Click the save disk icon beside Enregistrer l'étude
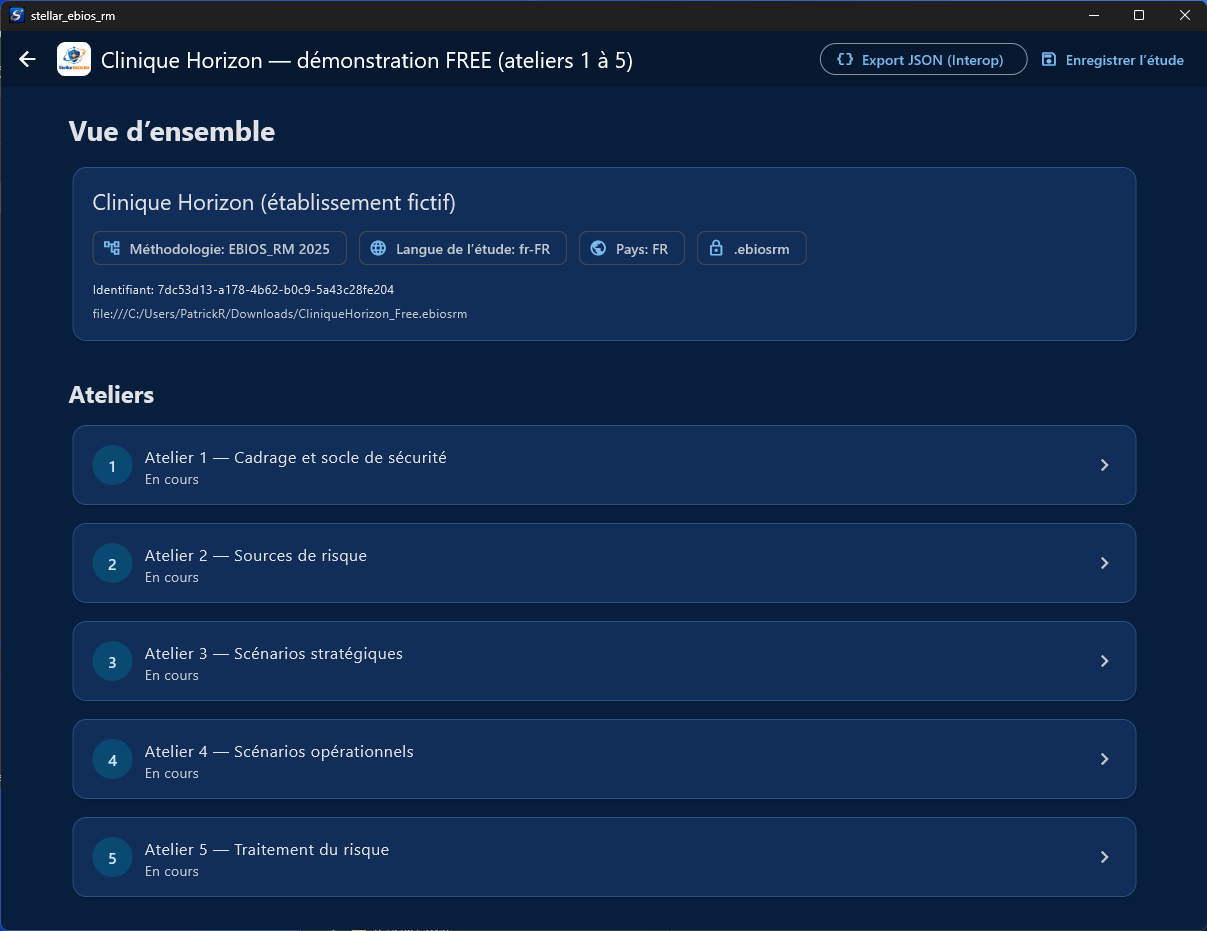 click(x=1048, y=60)
